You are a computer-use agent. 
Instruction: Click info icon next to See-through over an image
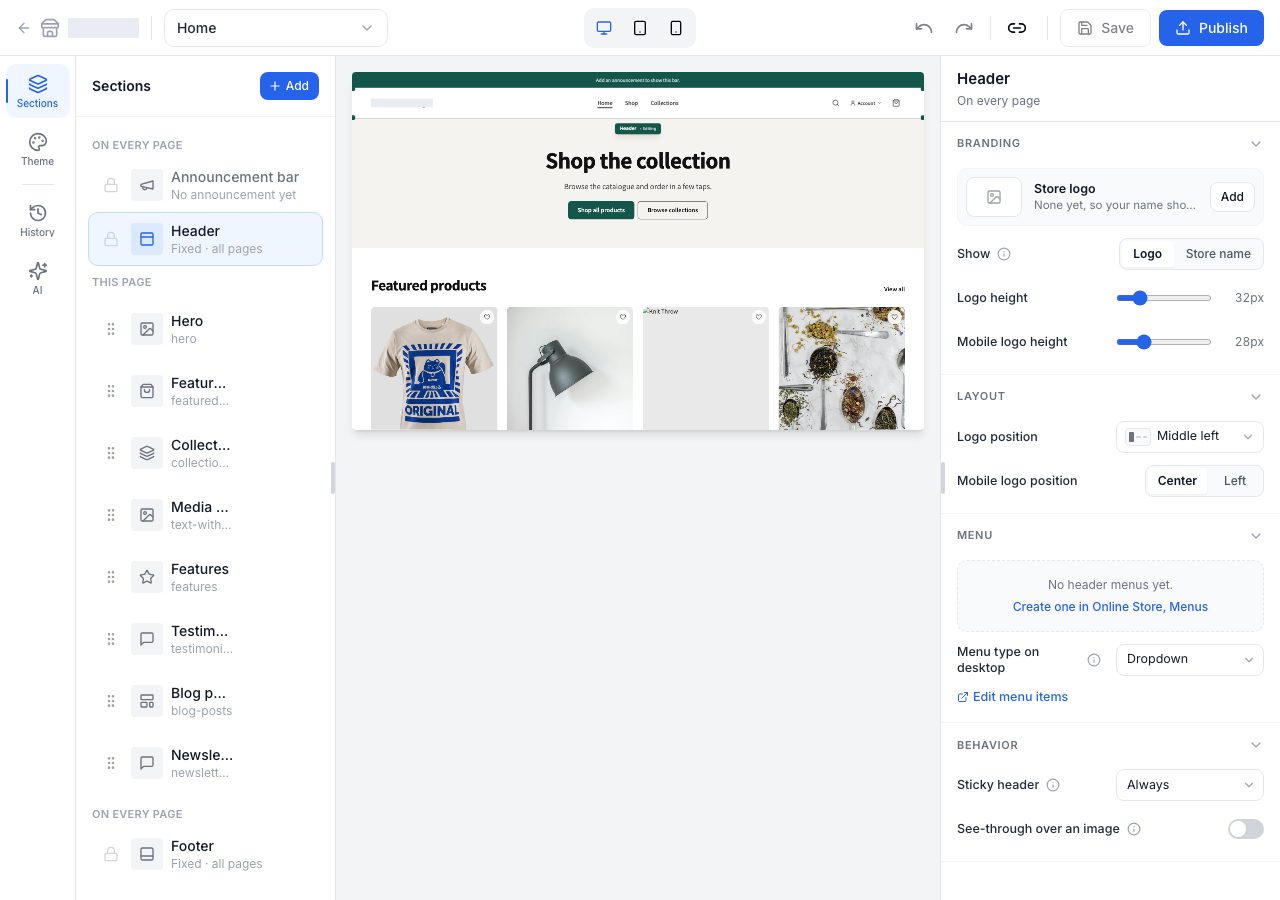point(1134,829)
